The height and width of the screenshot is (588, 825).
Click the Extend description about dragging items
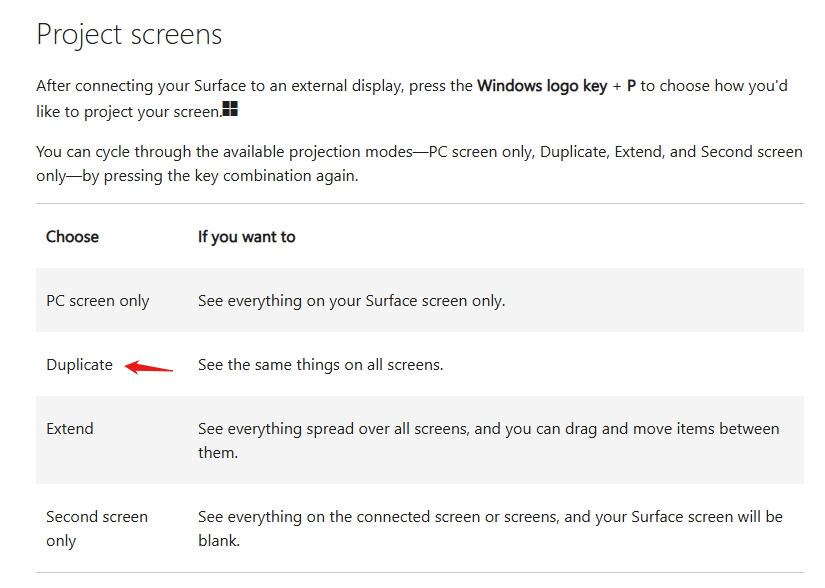coord(488,441)
